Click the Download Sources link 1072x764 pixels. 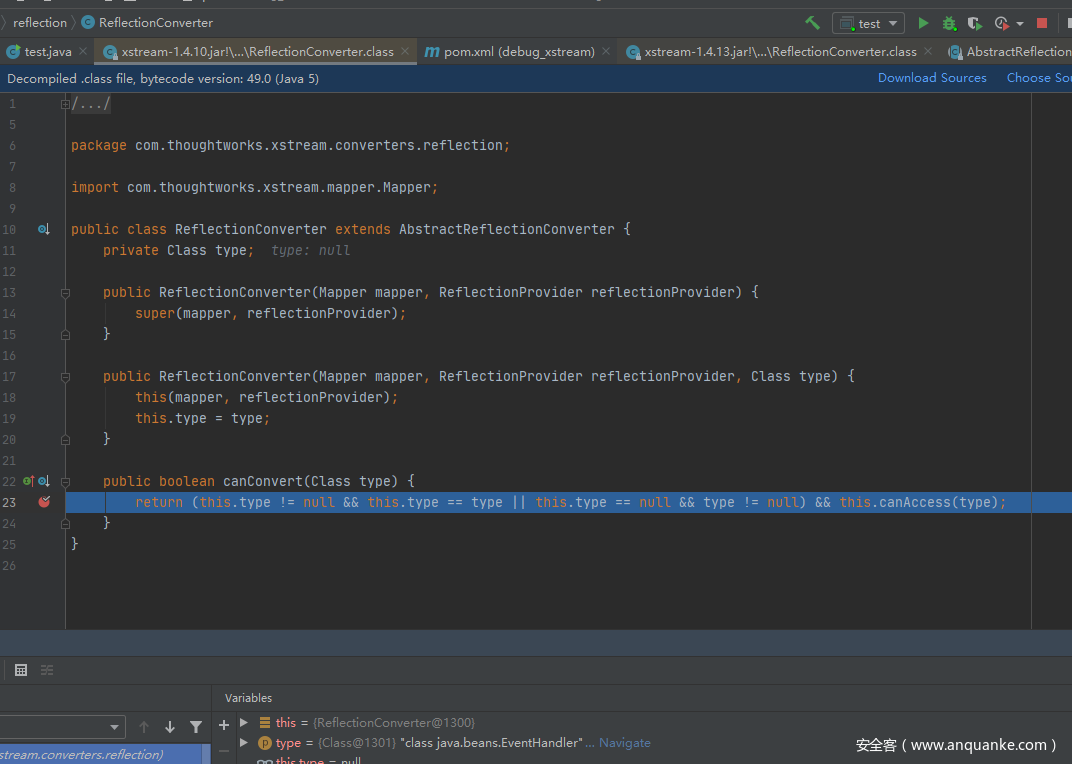932,78
